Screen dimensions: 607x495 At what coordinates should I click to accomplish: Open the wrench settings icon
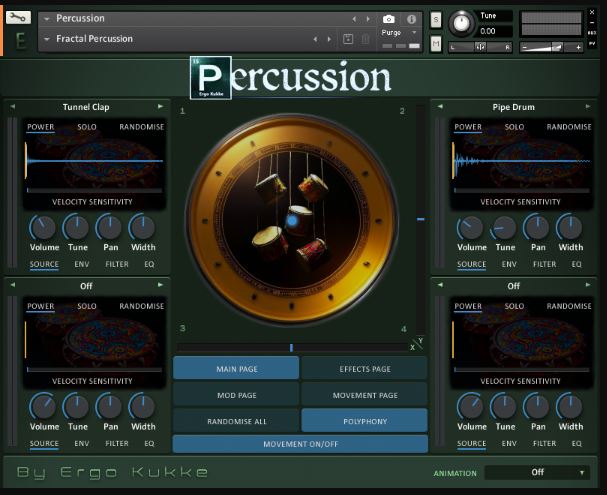coord(18,18)
